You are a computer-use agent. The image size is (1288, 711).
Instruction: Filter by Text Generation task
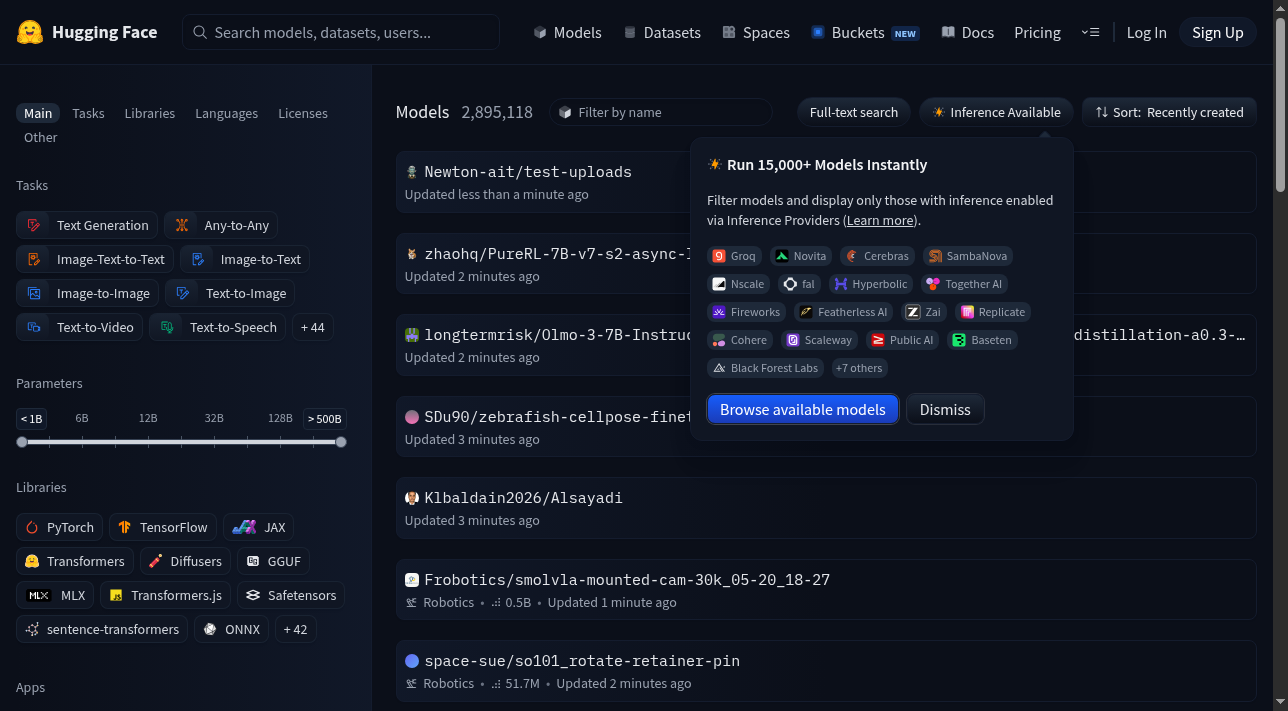(x=87, y=225)
